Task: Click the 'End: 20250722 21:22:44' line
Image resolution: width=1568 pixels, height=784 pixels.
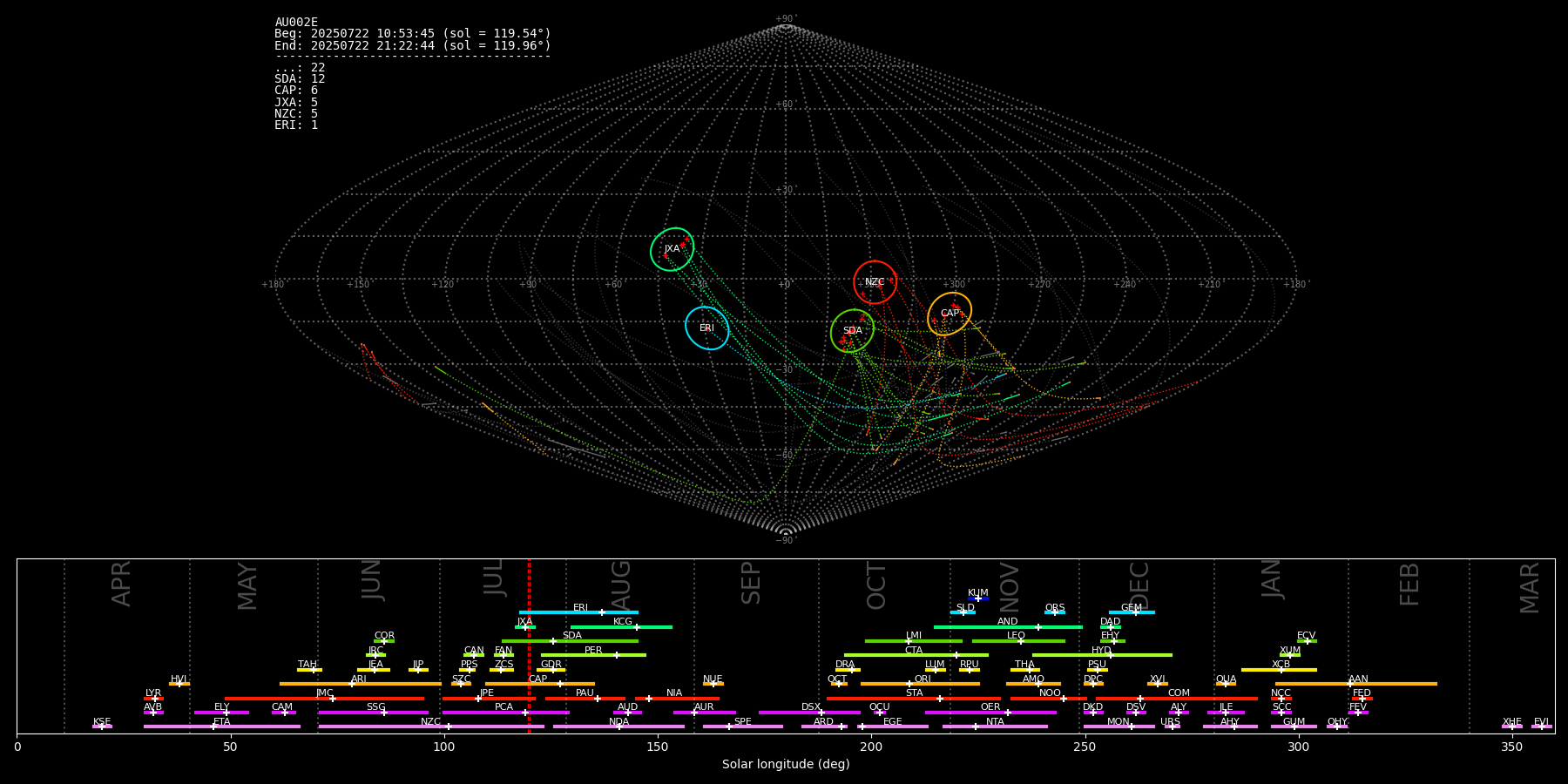Action: (413, 45)
